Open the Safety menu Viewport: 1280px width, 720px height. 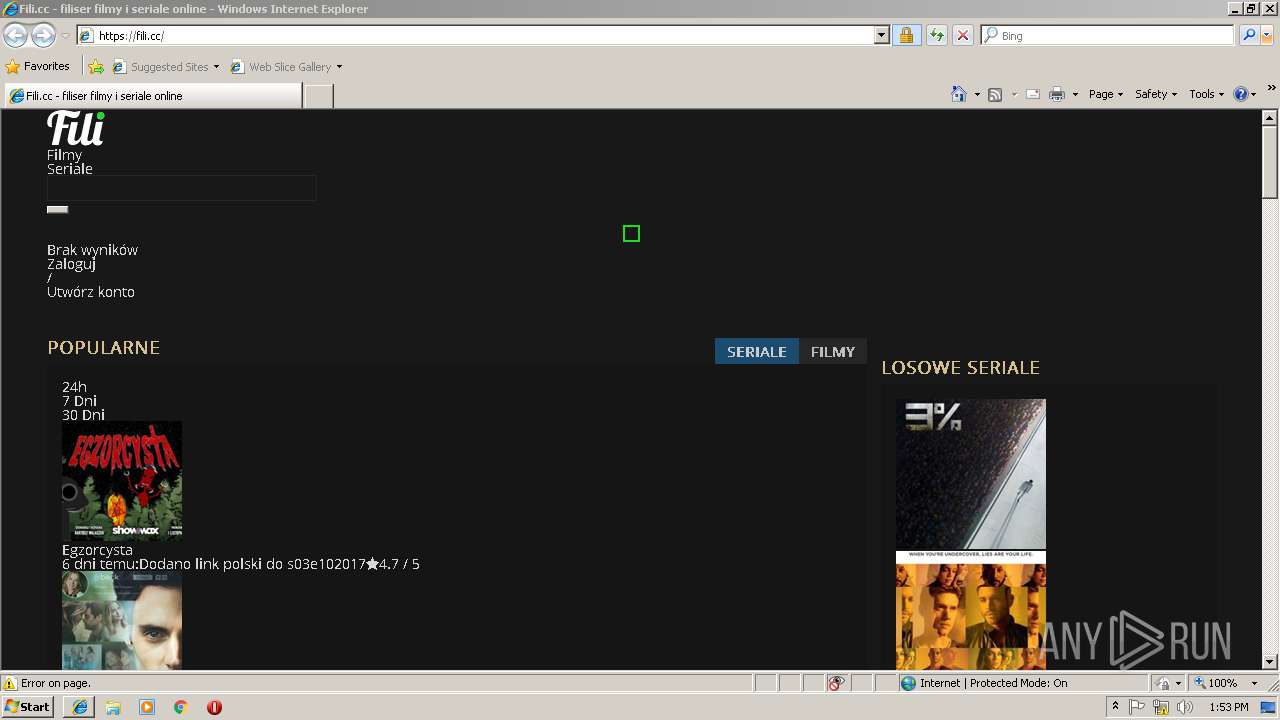coord(1155,94)
